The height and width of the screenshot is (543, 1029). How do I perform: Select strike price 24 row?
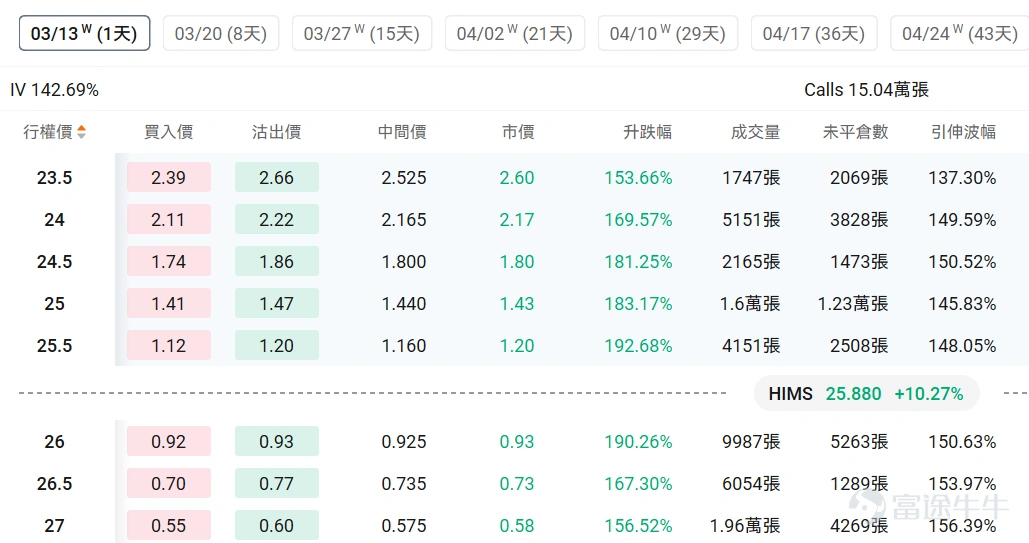pos(54,219)
